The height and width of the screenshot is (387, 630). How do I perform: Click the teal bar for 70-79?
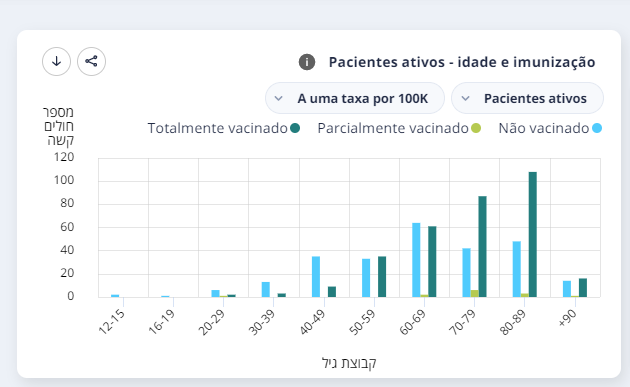(483, 247)
